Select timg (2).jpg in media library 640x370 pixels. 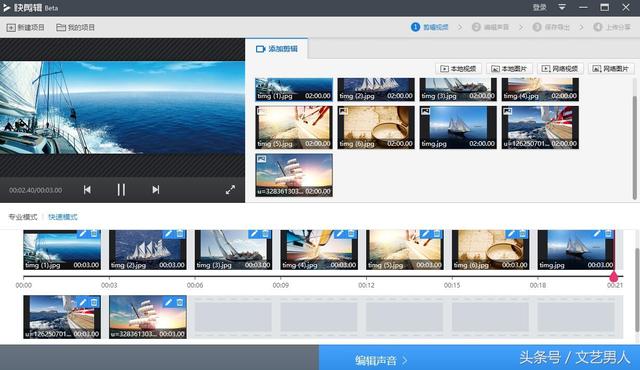376,89
